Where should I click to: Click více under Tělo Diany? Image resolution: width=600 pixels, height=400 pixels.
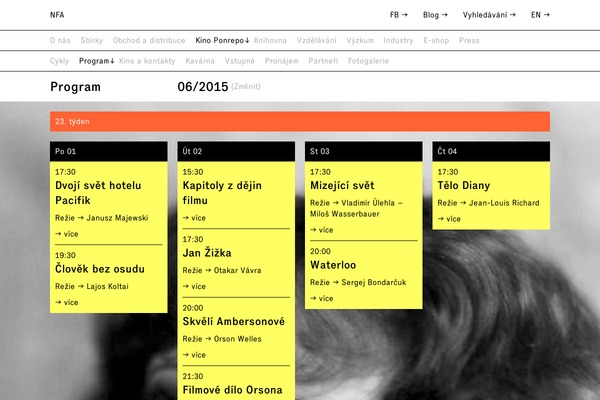(x=449, y=219)
